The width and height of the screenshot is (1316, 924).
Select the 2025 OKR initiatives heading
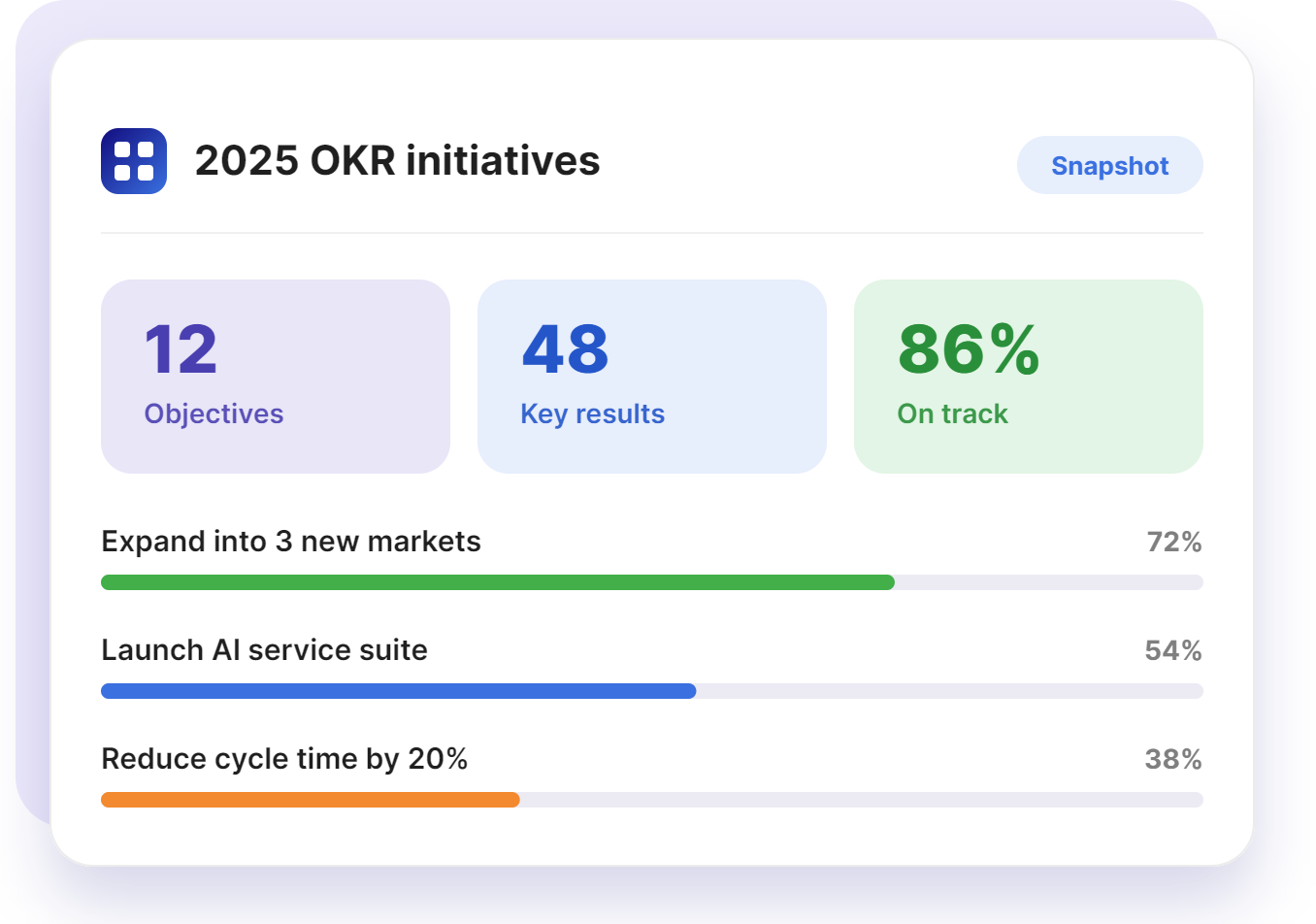click(397, 161)
